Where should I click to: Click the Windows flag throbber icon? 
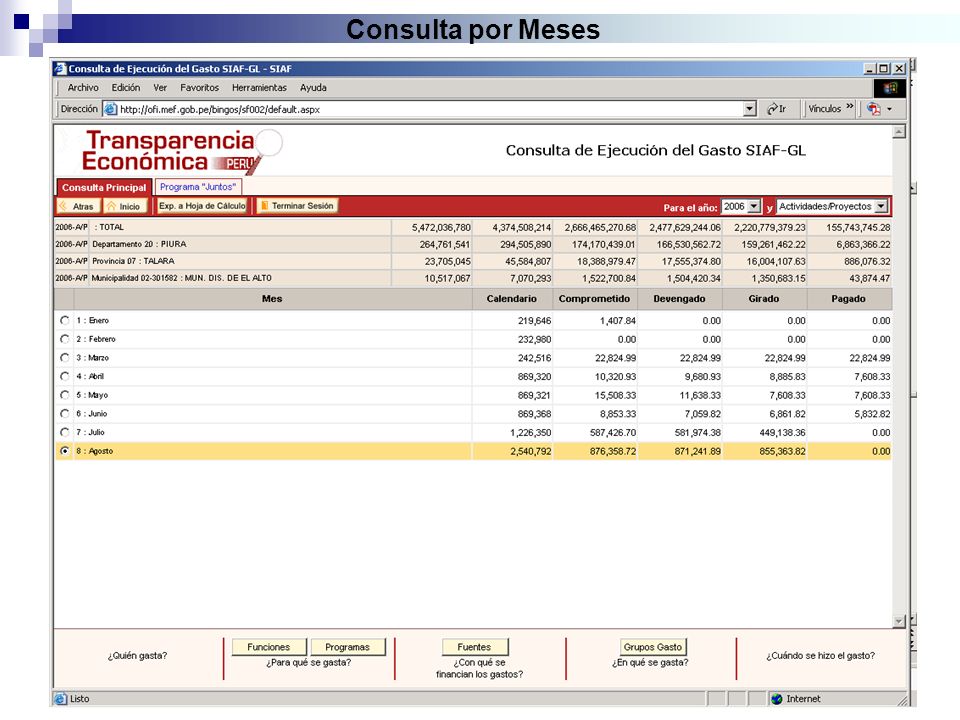[890, 88]
